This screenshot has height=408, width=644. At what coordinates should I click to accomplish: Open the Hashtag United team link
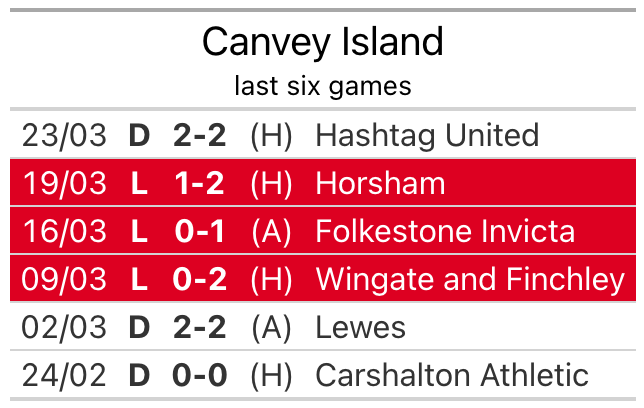click(427, 135)
